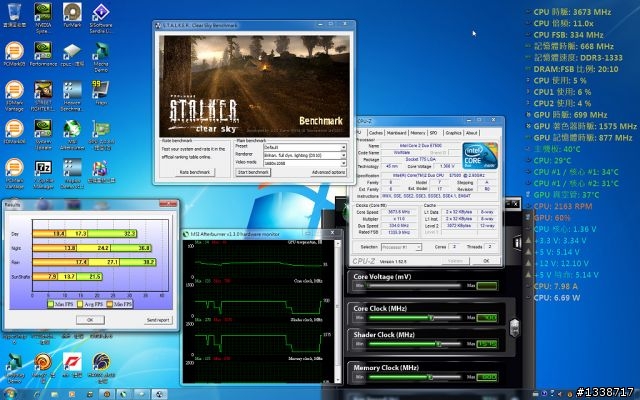
Task: Click the Core Clock value field
Action: pyautogui.click(x=487, y=317)
